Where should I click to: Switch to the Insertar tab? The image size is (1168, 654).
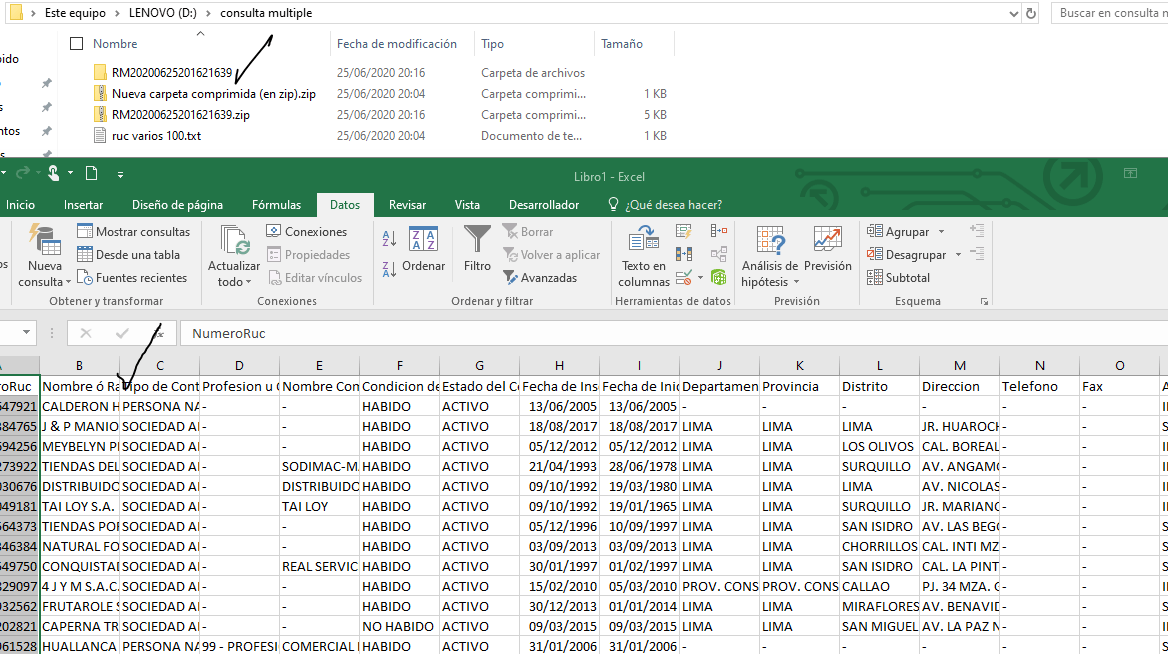[83, 205]
